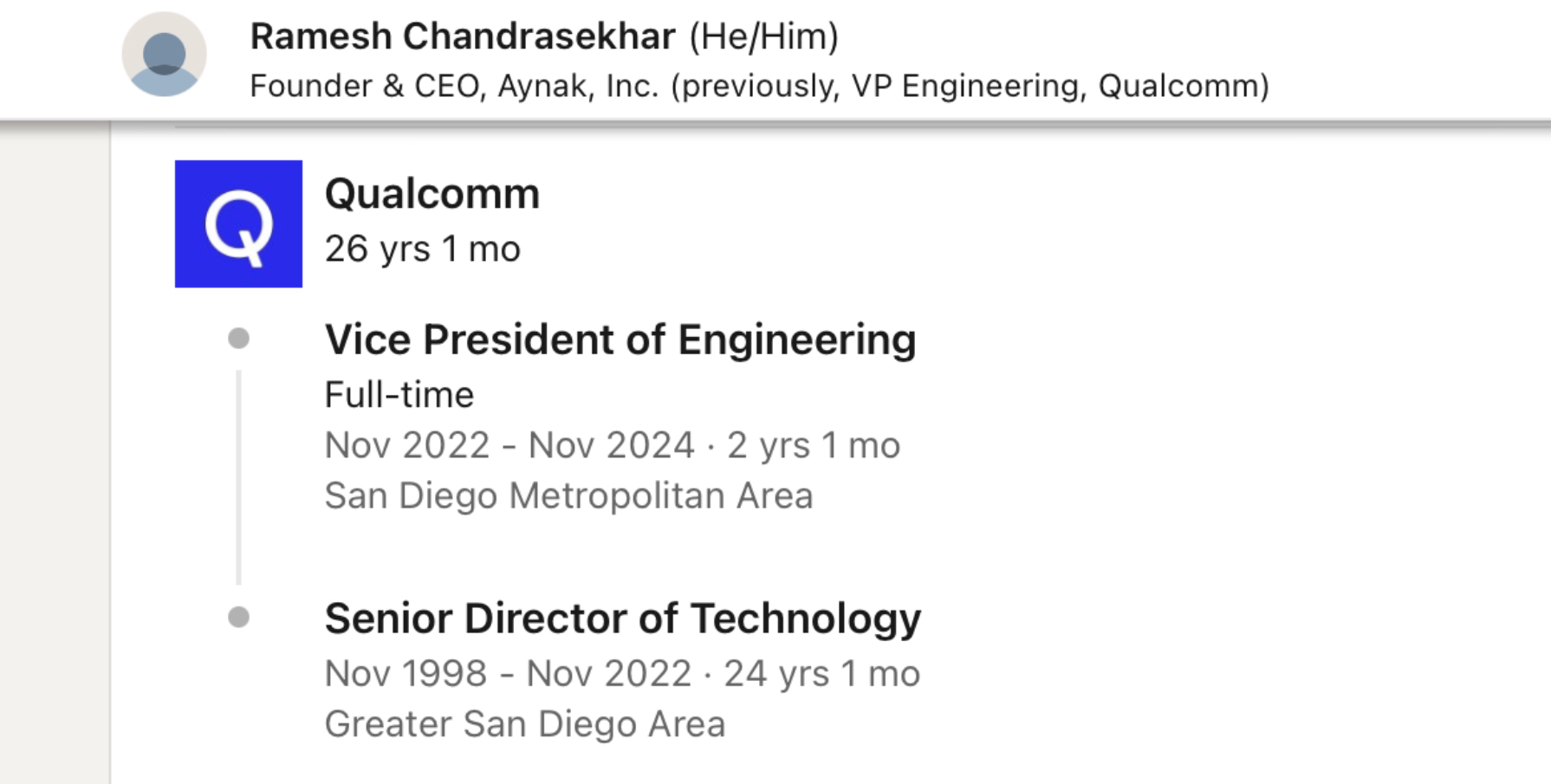This screenshot has height=784, width=1551.
Task: Click the timeline connector line between roles
Action: pos(238,476)
